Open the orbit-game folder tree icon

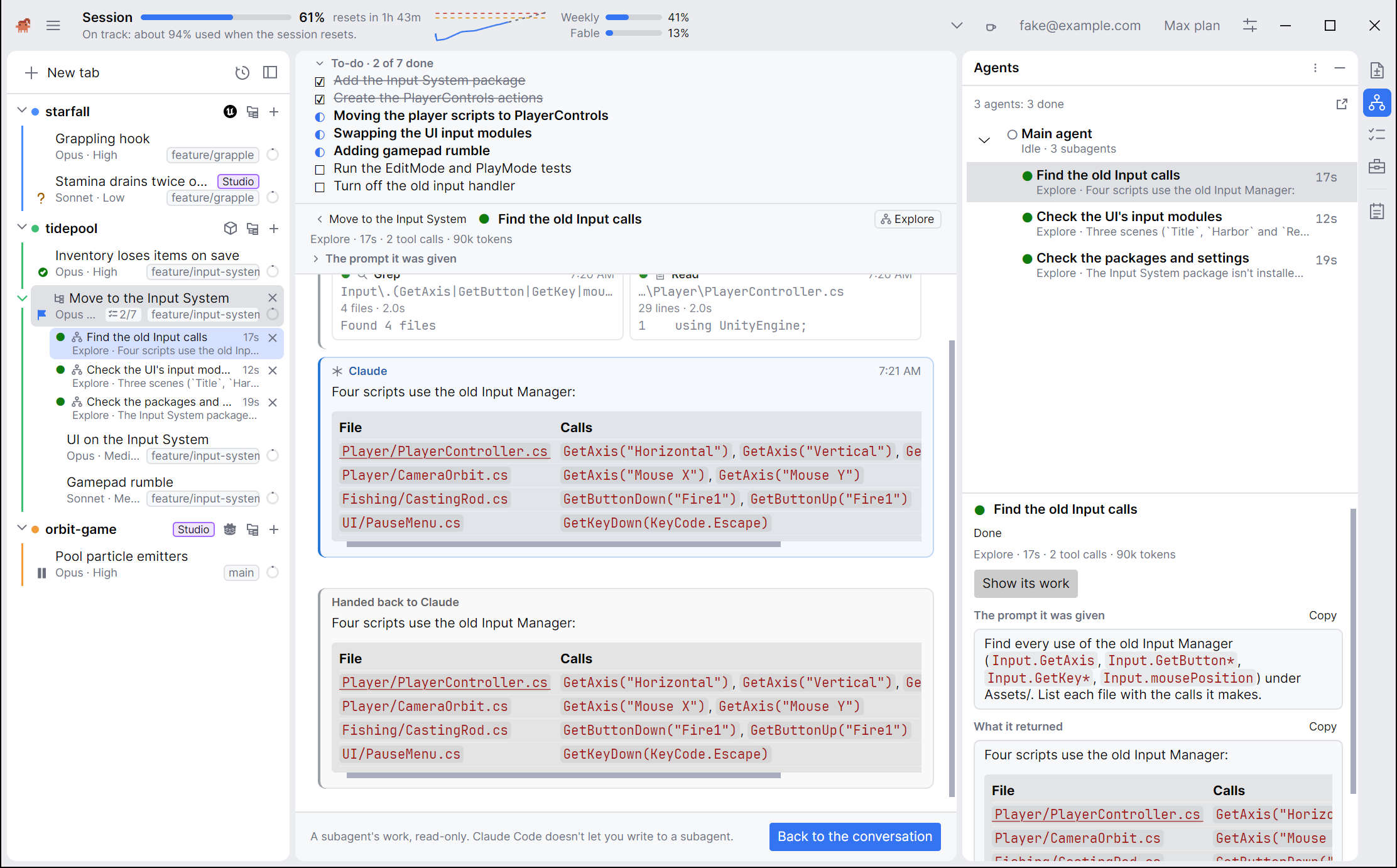click(x=253, y=529)
